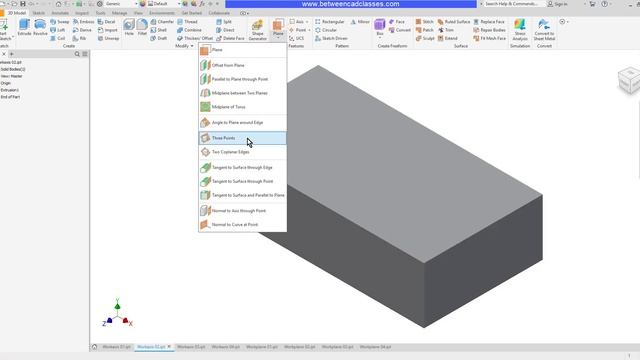The height and width of the screenshot is (360, 640).
Task: Click the Direct edit tool
Action: [225, 30]
